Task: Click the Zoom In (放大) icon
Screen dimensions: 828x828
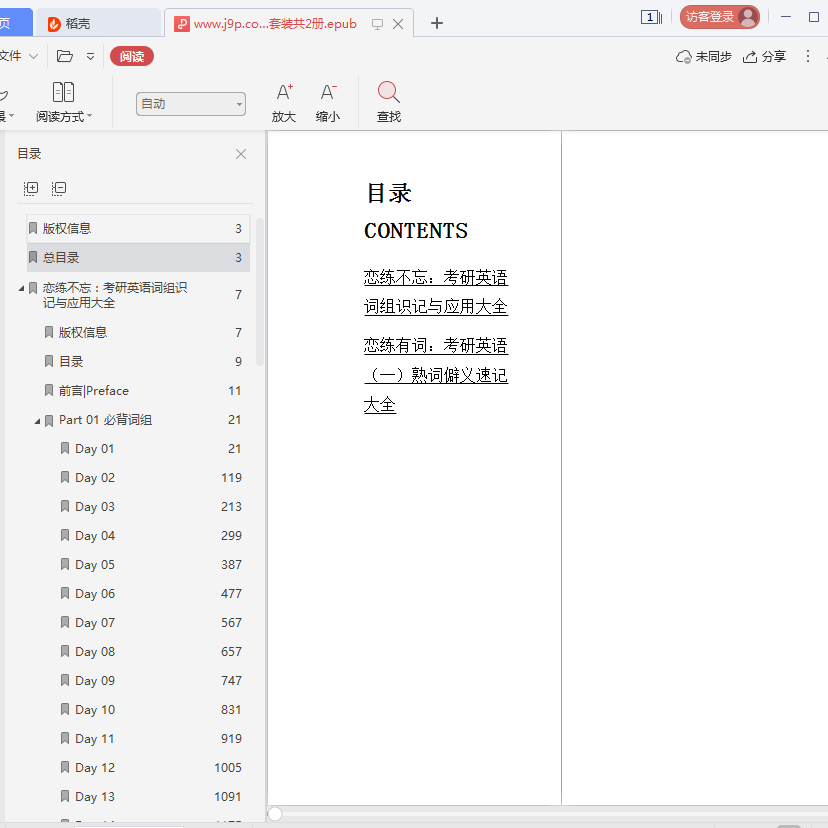Action: point(284,93)
